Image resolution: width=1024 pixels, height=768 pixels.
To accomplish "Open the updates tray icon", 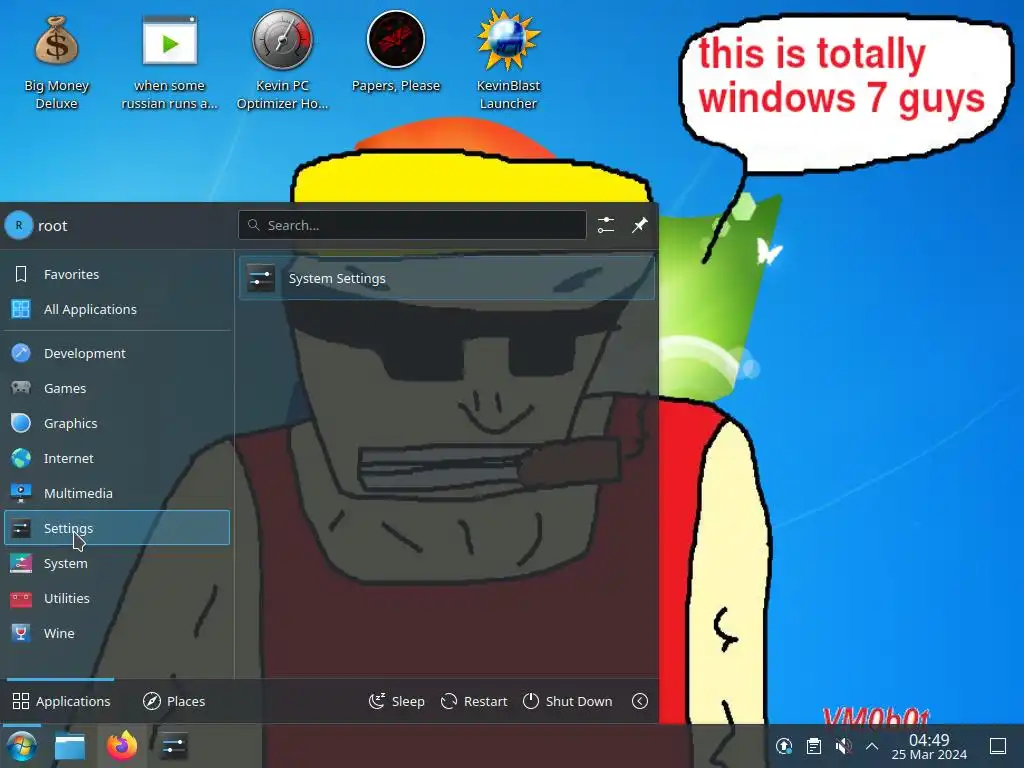I will pyautogui.click(x=784, y=746).
